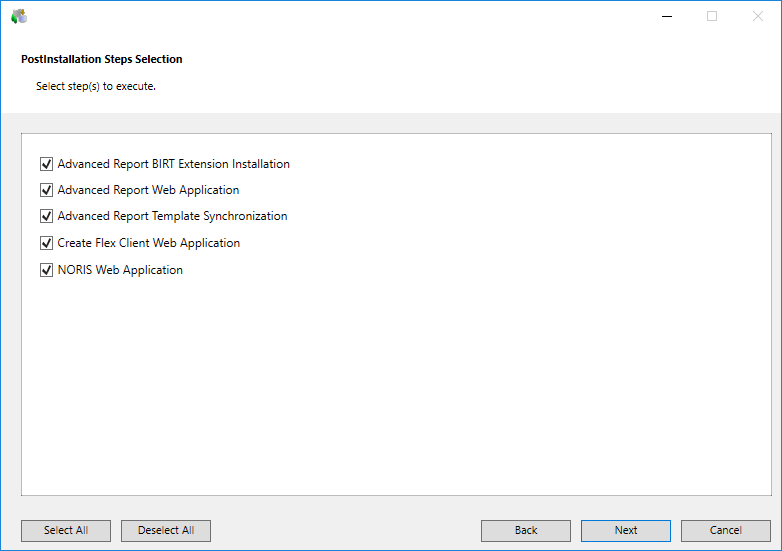Screen dimensions: 782x551
Task: Minimize the installer window
Action: click(x=666, y=16)
